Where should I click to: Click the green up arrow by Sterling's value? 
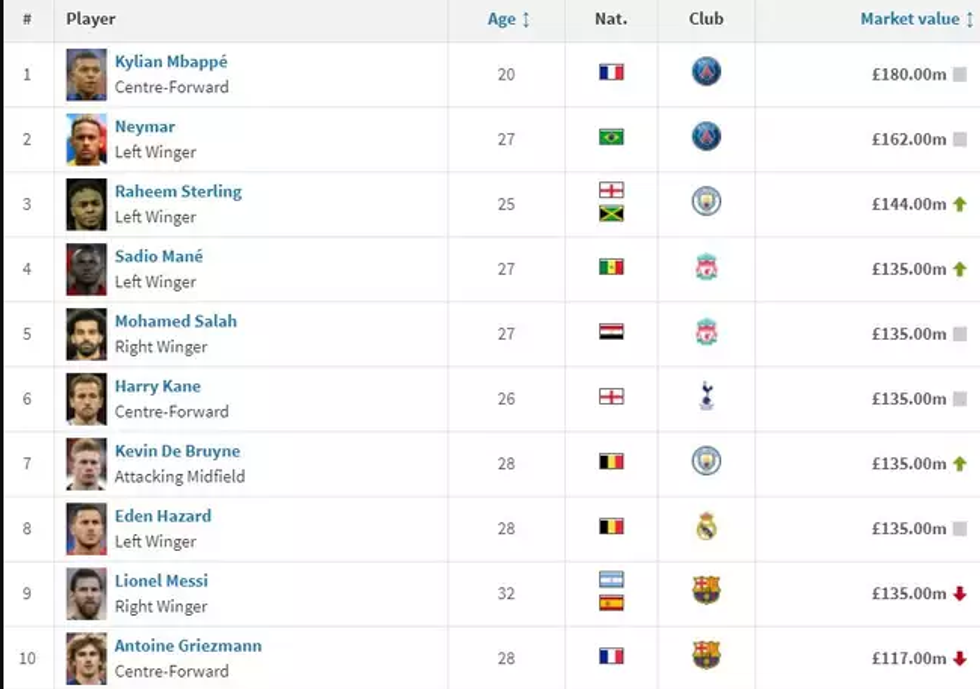960,204
